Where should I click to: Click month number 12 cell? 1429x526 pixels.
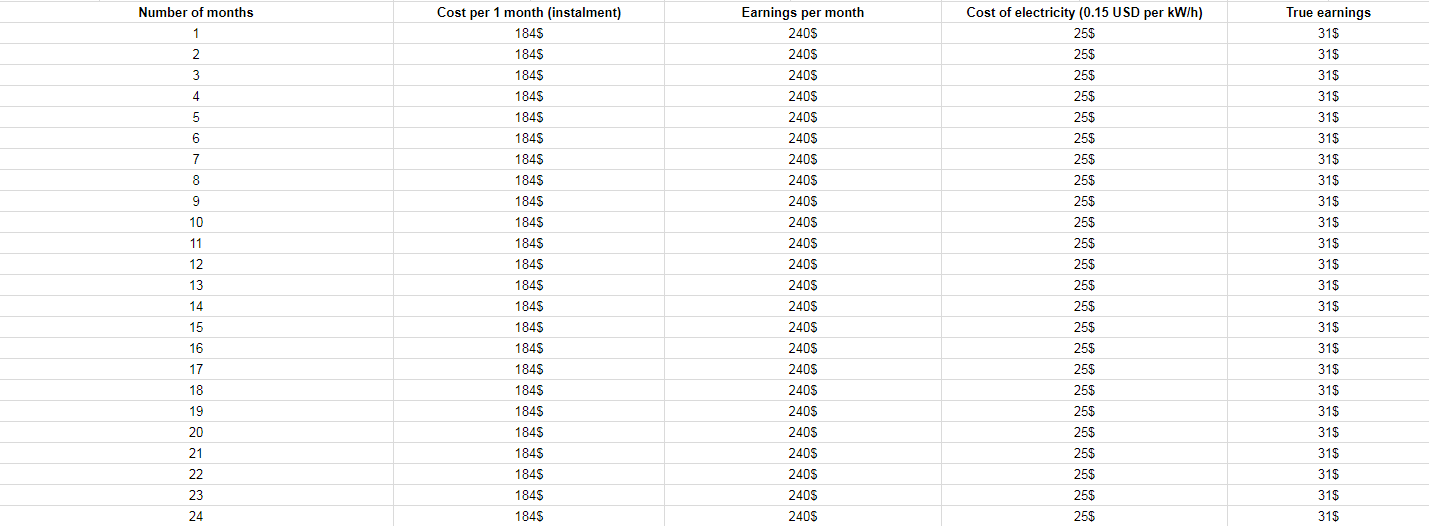[196, 264]
